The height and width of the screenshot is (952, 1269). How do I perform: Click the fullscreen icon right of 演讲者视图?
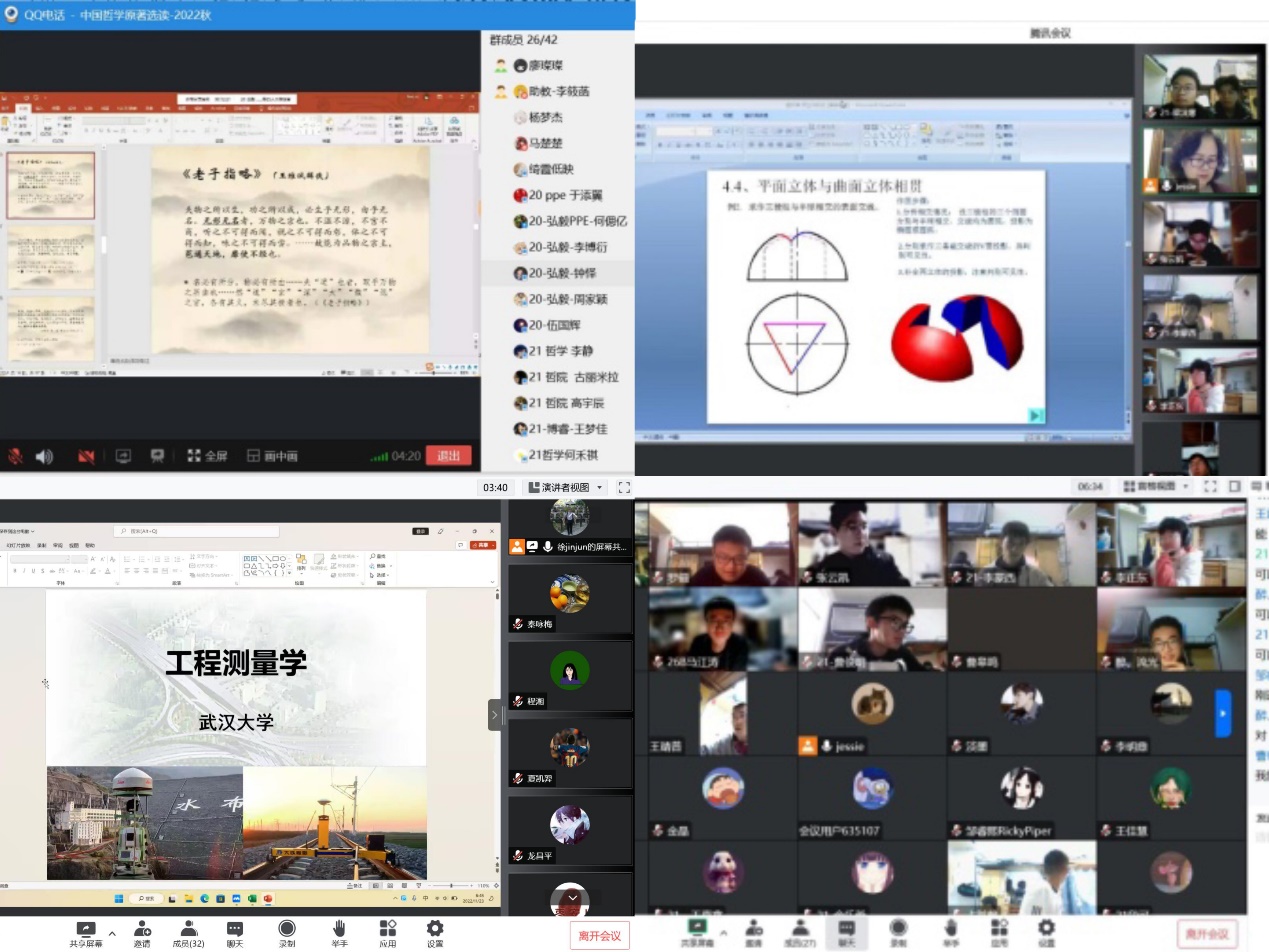[x=624, y=487]
